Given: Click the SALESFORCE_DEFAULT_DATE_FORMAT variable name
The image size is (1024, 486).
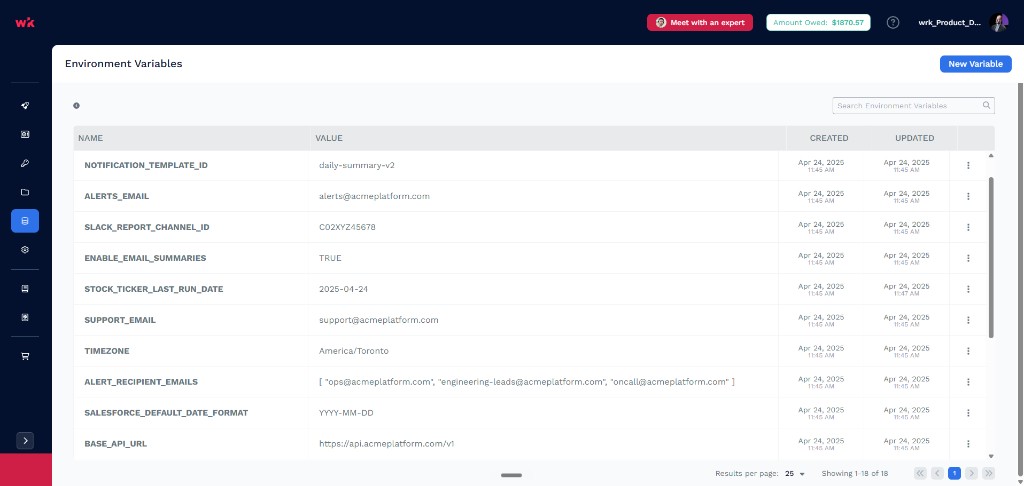Looking at the screenshot, I should 166,413.
